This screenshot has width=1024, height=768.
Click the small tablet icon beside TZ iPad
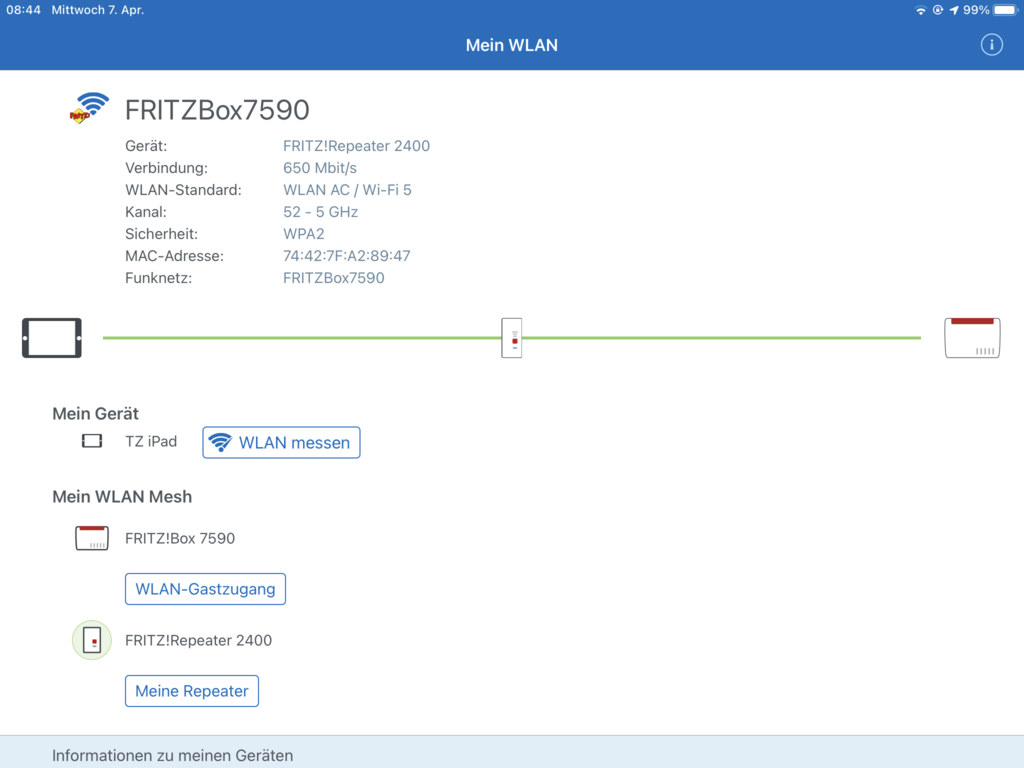(92, 441)
